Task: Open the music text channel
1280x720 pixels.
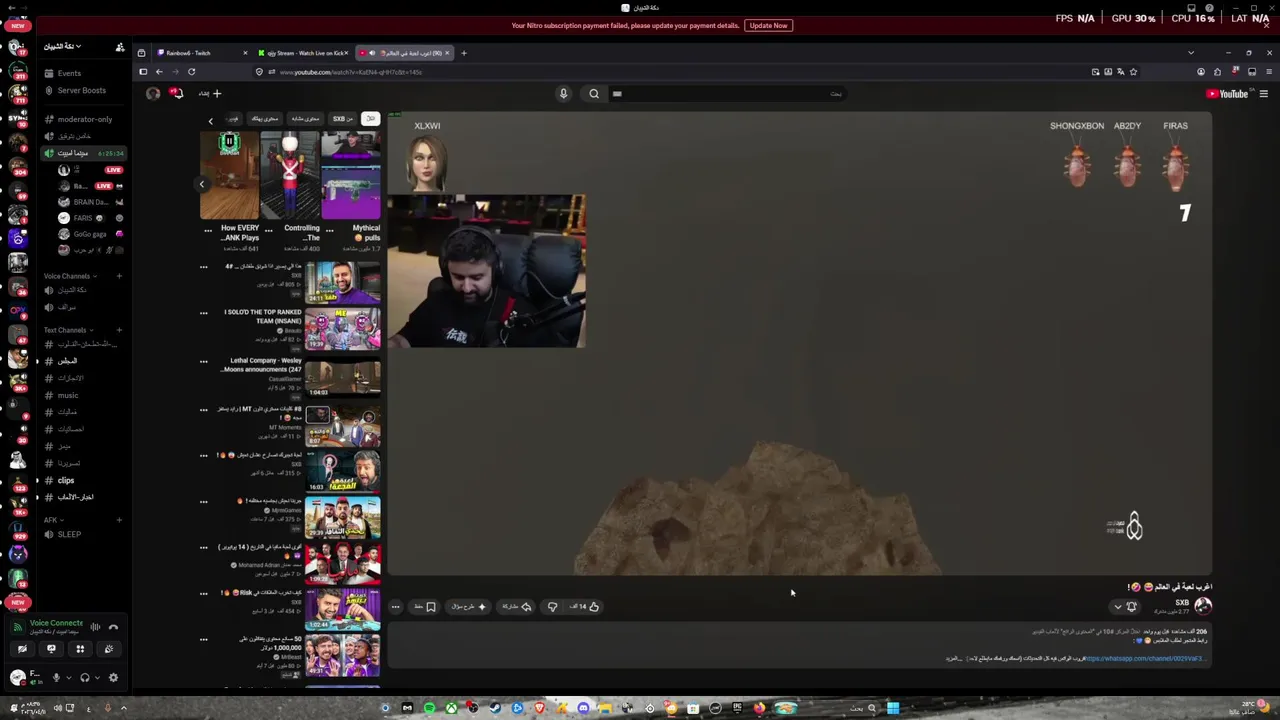Action: tap(68, 395)
